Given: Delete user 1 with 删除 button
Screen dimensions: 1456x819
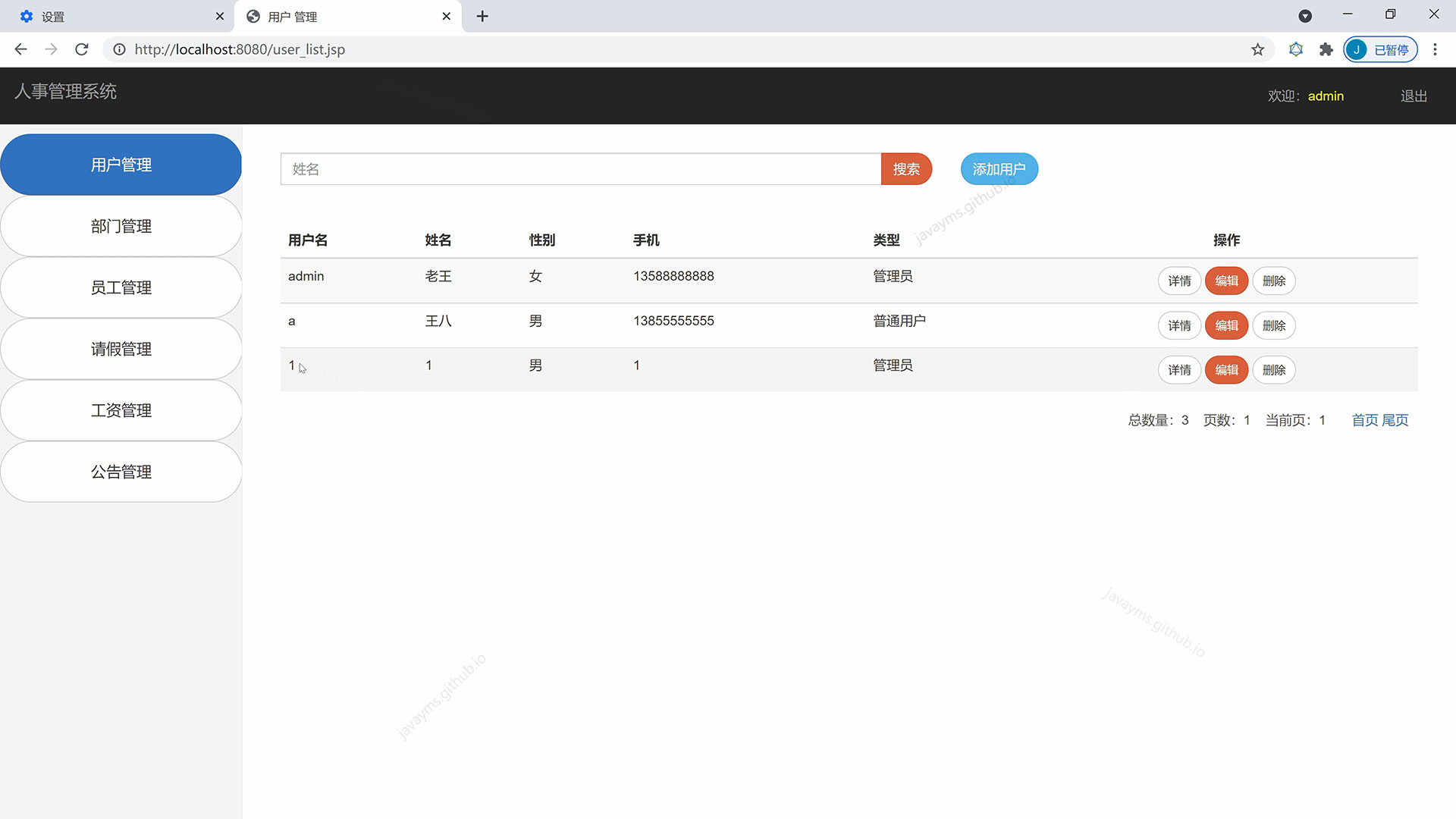Looking at the screenshot, I should tap(1274, 370).
